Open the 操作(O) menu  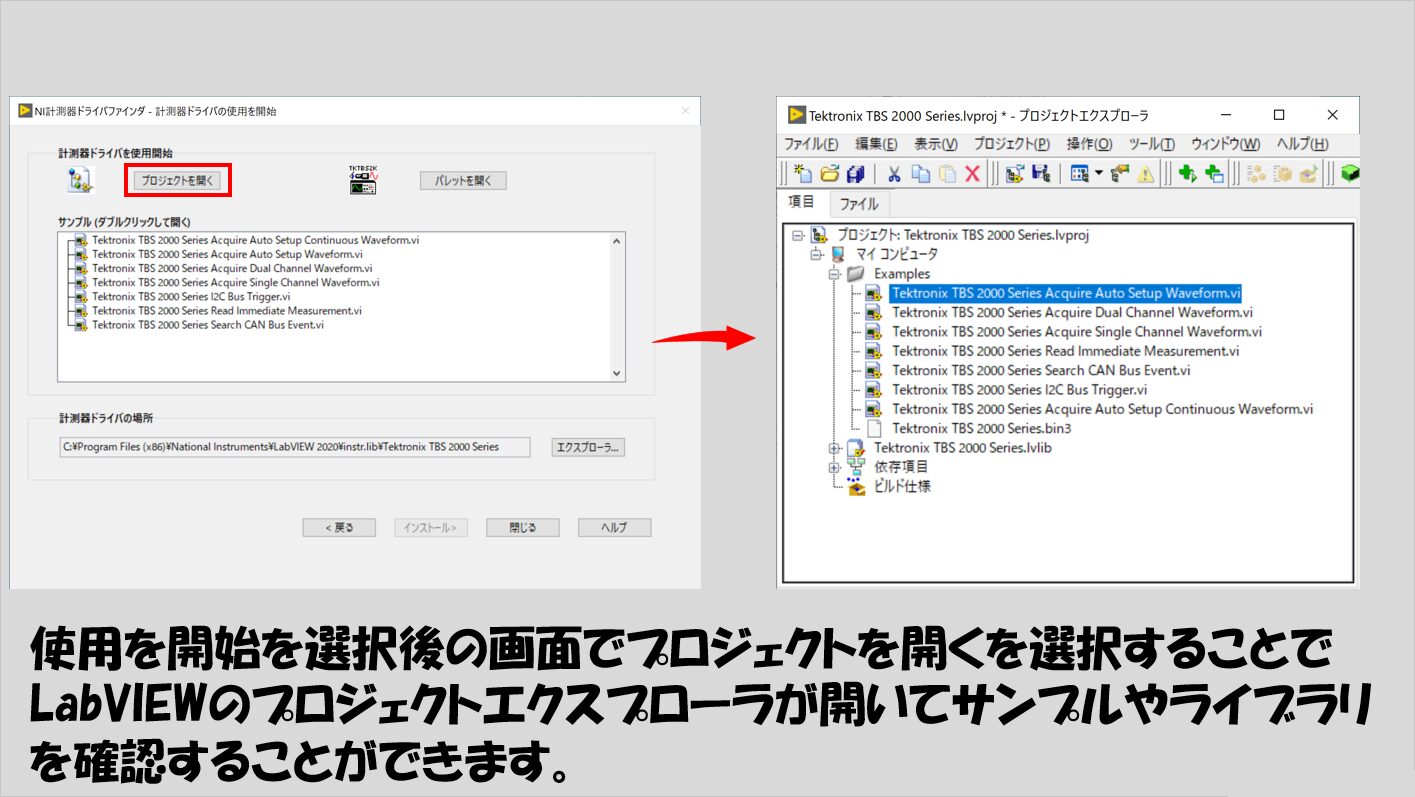click(1090, 144)
